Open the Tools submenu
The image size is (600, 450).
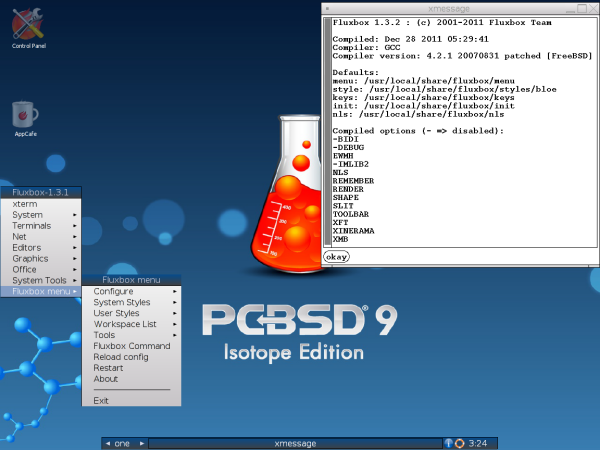131,335
